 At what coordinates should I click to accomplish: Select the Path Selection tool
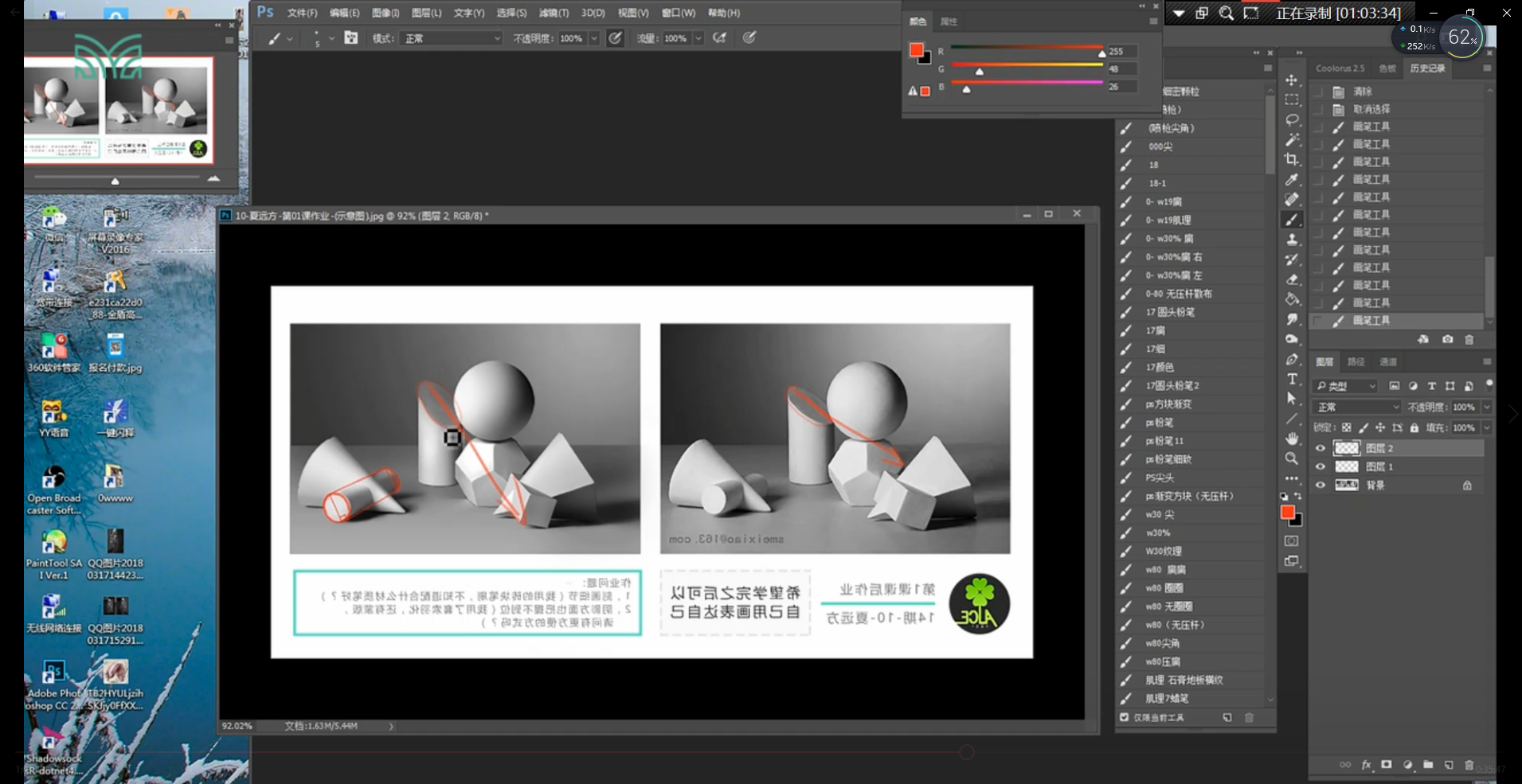(1292, 399)
